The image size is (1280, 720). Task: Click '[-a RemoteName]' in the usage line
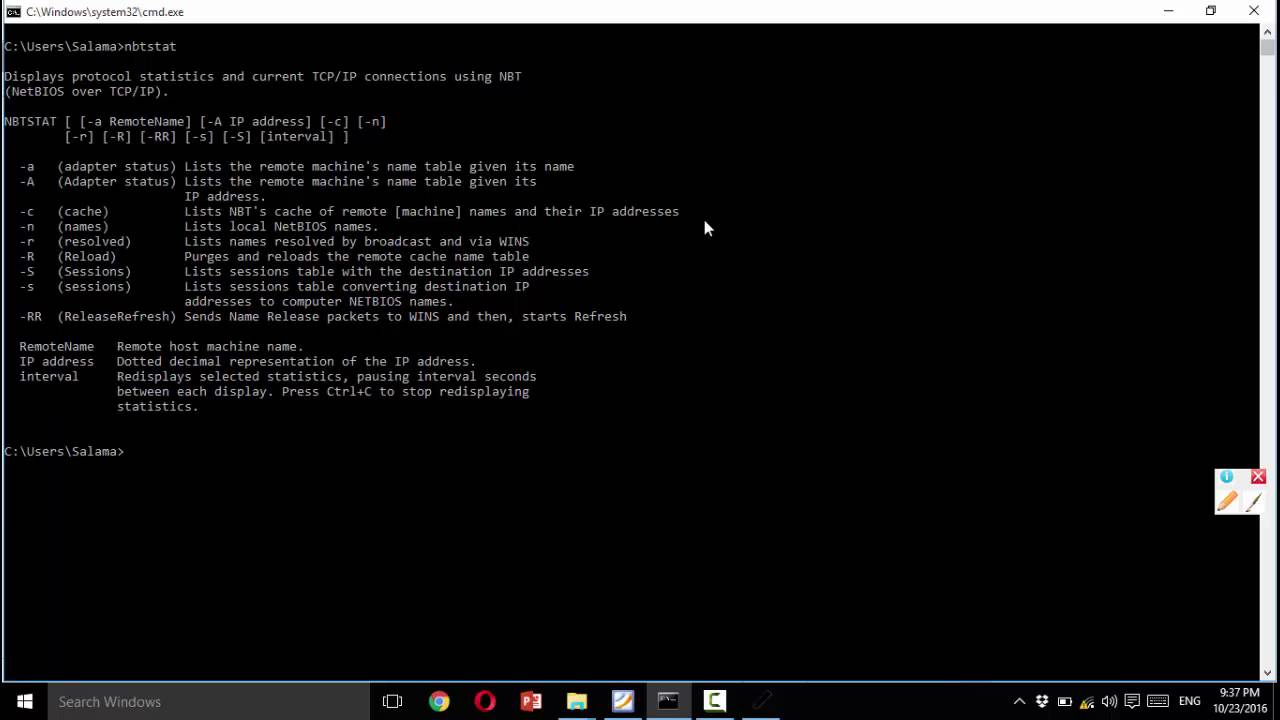pos(135,121)
